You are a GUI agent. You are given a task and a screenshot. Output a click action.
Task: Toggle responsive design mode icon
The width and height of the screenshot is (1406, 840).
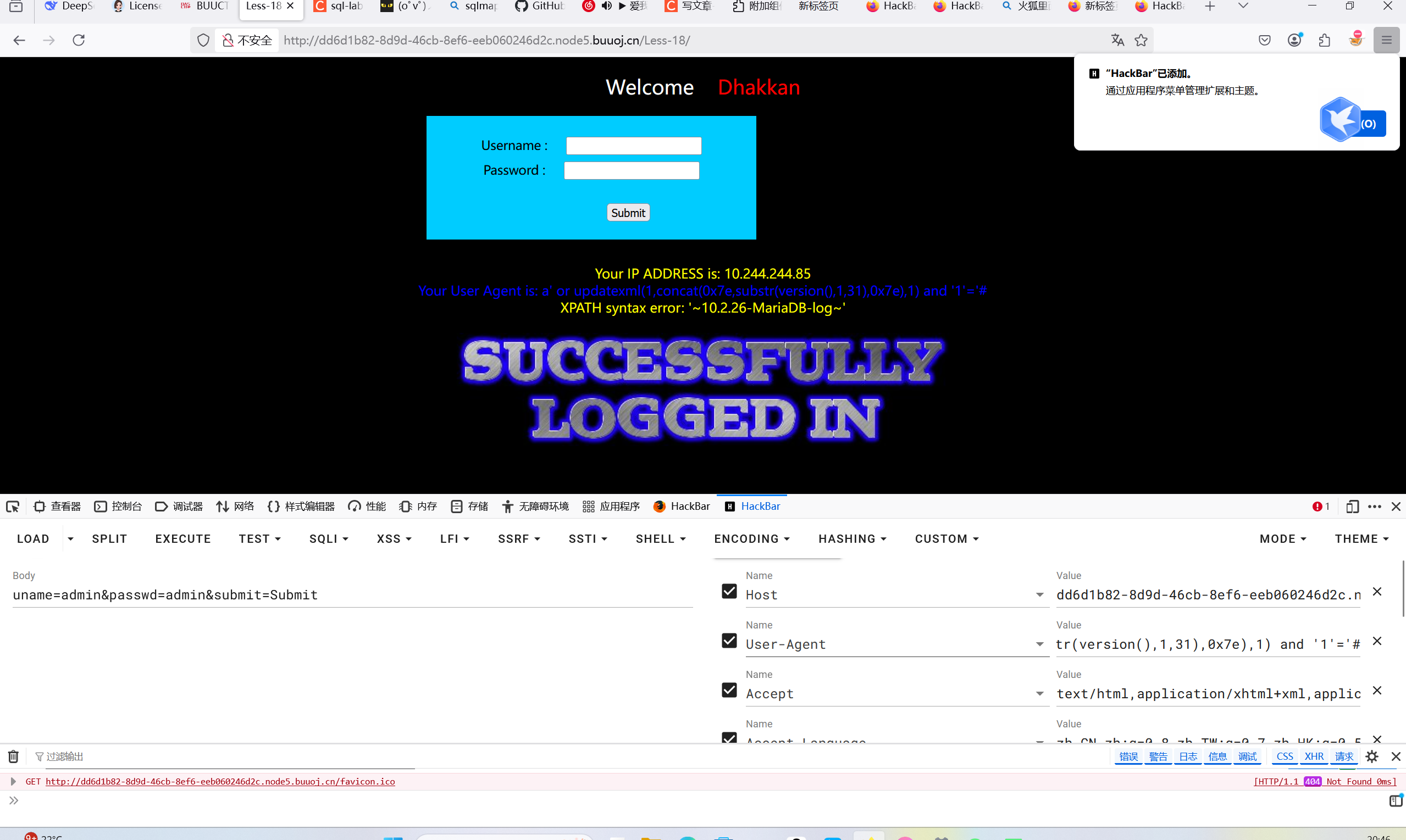click(1352, 507)
